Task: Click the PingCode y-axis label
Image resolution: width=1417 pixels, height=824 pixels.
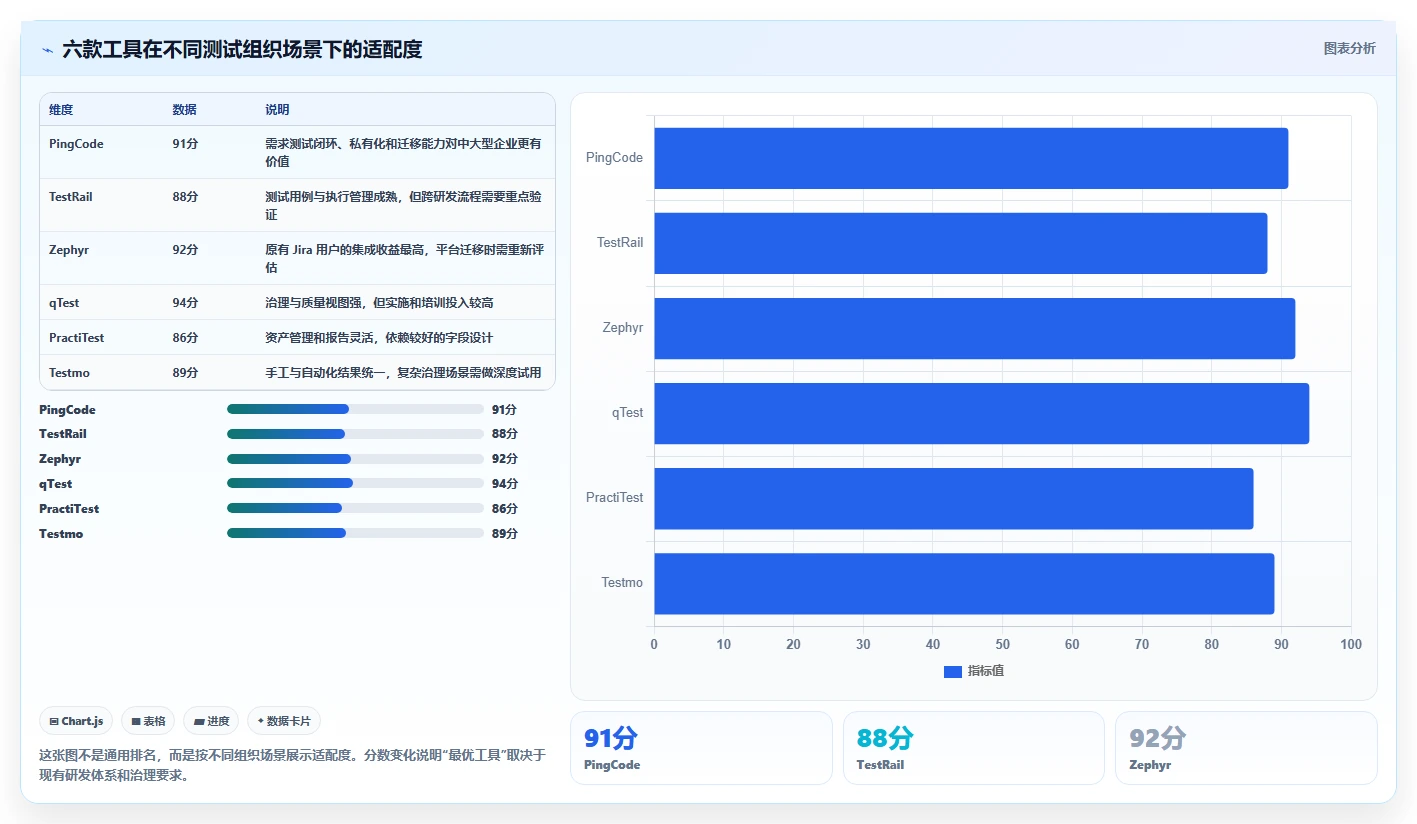Action: [614, 158]
